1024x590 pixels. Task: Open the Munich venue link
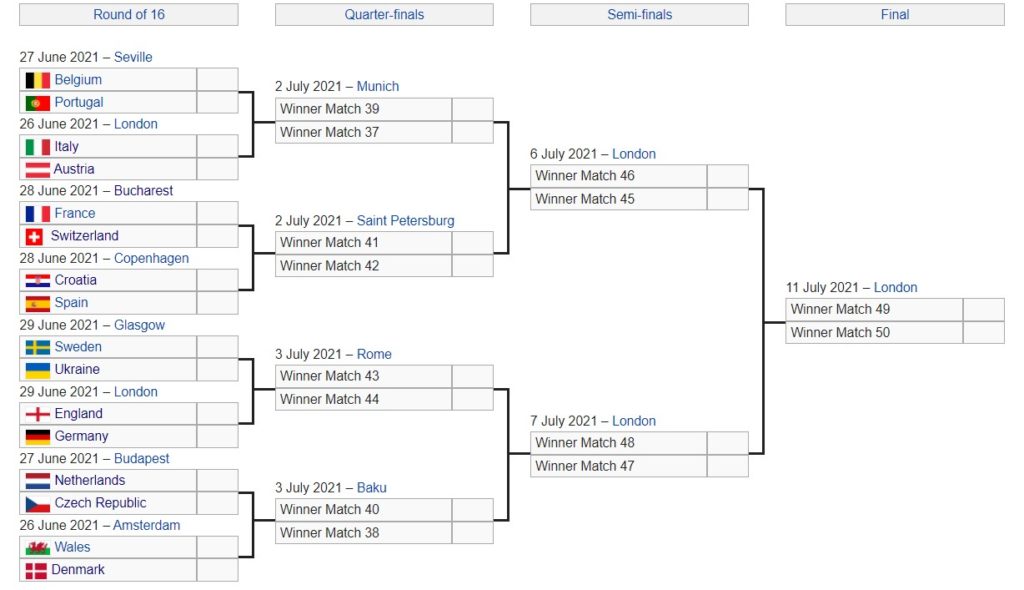click(x=378, y=87)
